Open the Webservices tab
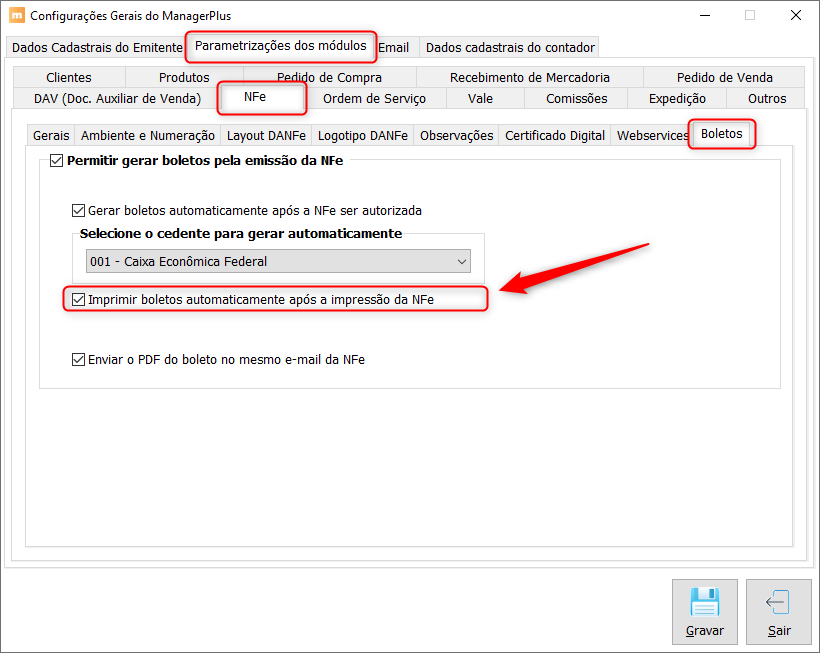 tap(652, 136)
